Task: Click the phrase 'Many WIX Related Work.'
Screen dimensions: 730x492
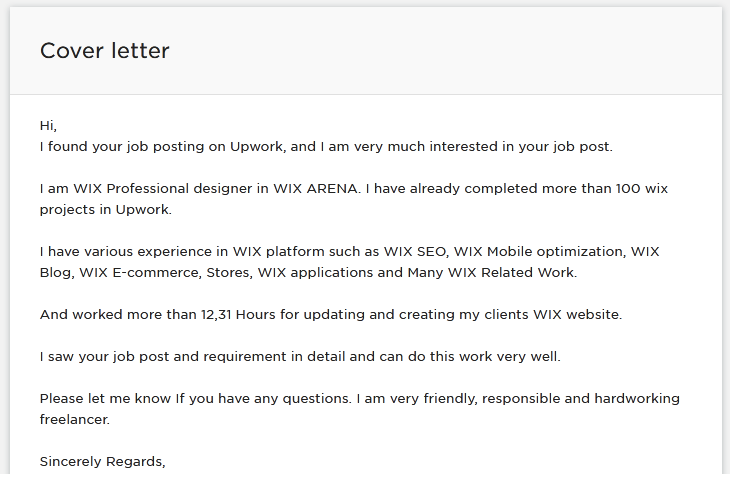Action: pos(492,273)
